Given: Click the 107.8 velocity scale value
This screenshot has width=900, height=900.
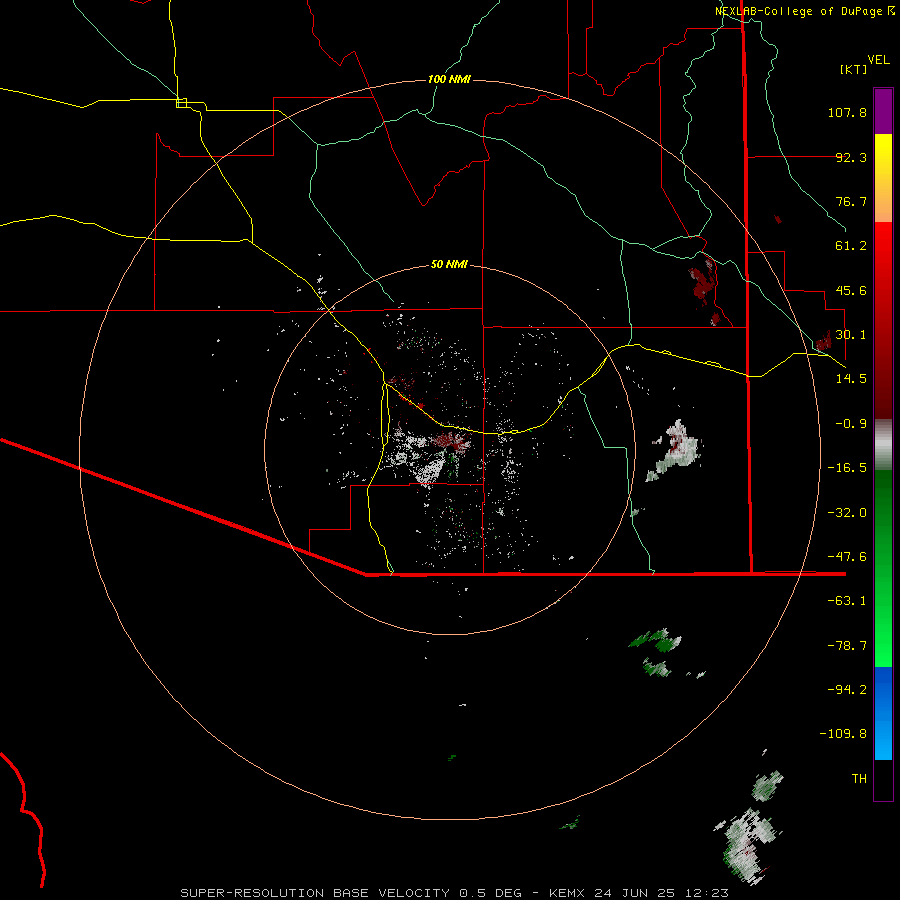Looking at the screenshot, I should (847, 112).
